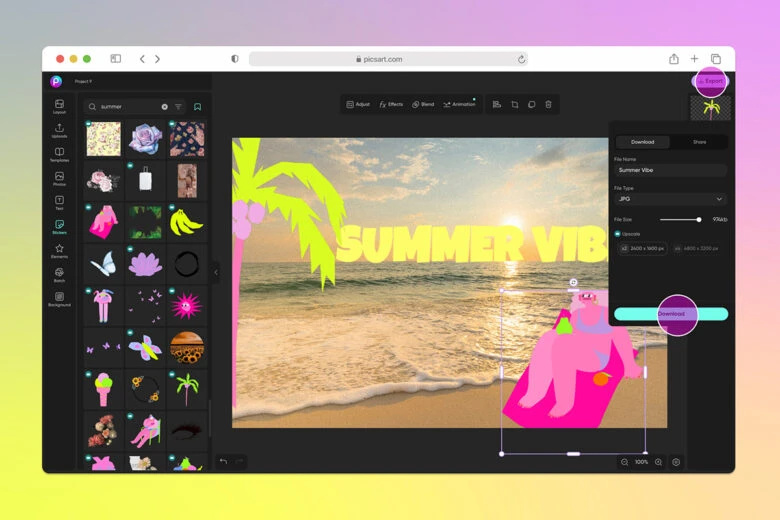This screenshot has height=520, width=780.
Task: Click the crop icon in top toolbar
Action: pyautogui.click(x=514, y=104)
